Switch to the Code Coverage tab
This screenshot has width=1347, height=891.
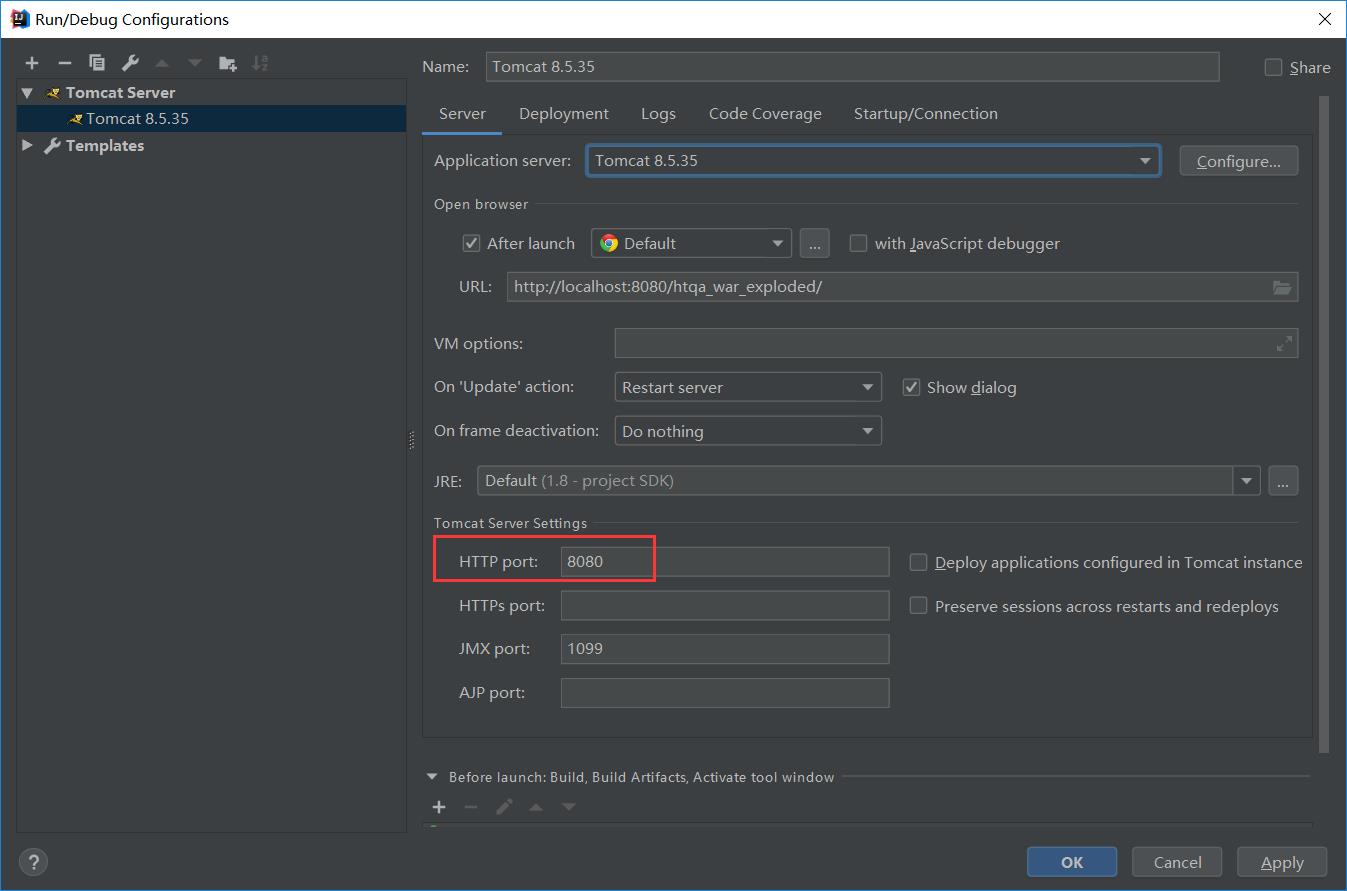point(765,114)
